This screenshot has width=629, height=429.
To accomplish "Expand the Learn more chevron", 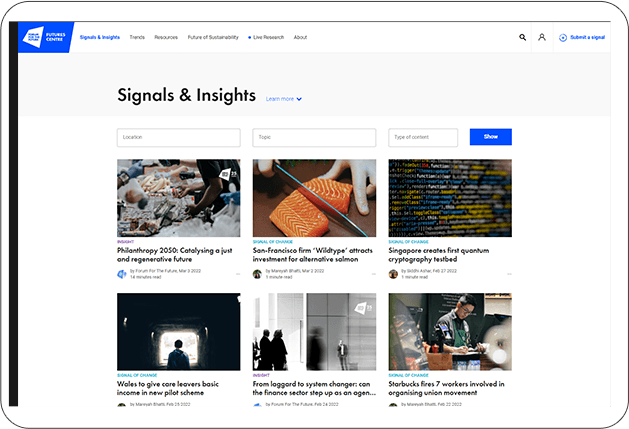I will [x=299, y=99].
